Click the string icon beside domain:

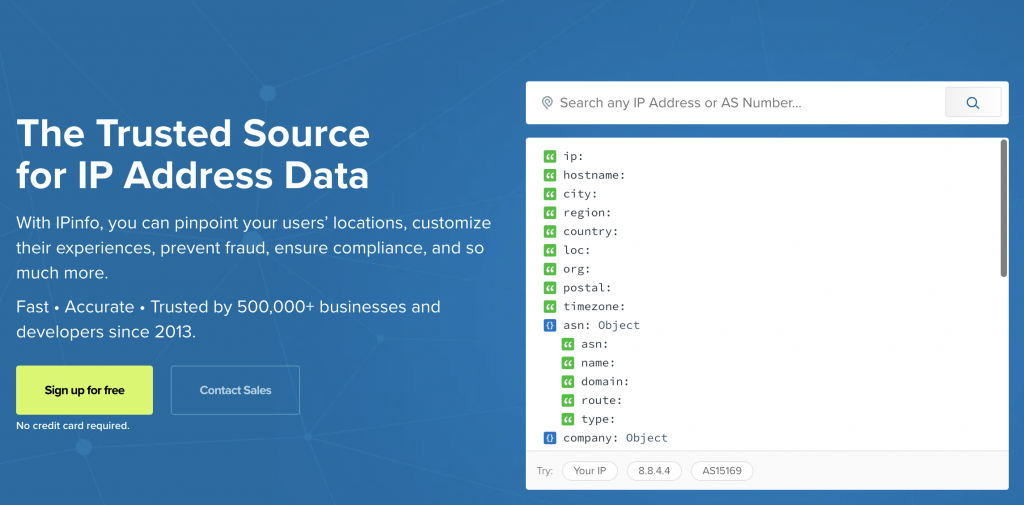(568, 382)
